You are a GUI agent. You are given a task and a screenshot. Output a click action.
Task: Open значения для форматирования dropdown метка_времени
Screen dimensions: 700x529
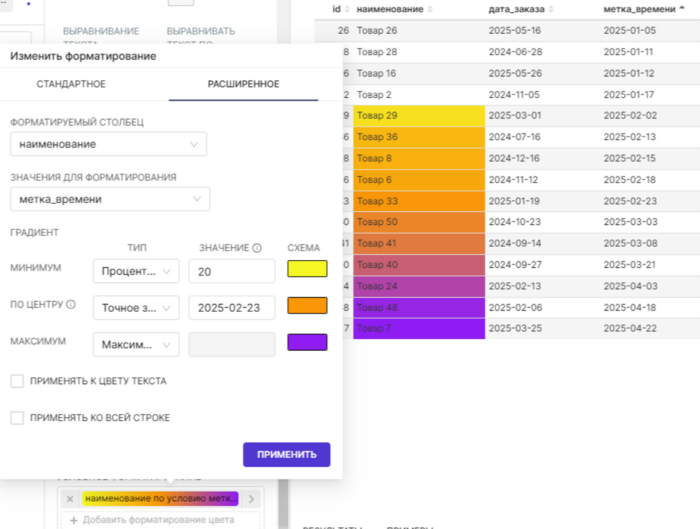[x=110, y=199]
